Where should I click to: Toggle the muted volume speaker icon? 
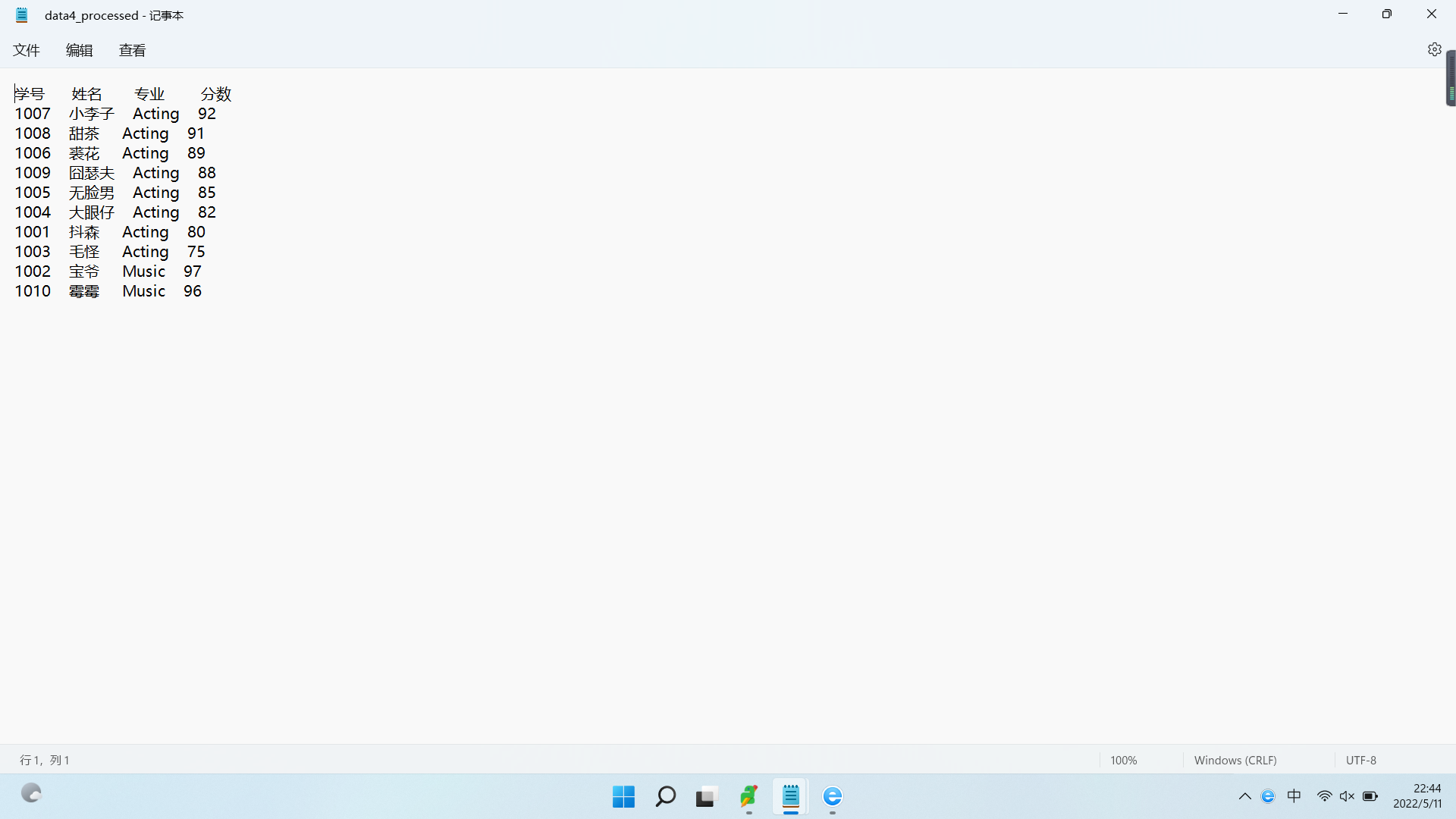(x=1347, y=796)
